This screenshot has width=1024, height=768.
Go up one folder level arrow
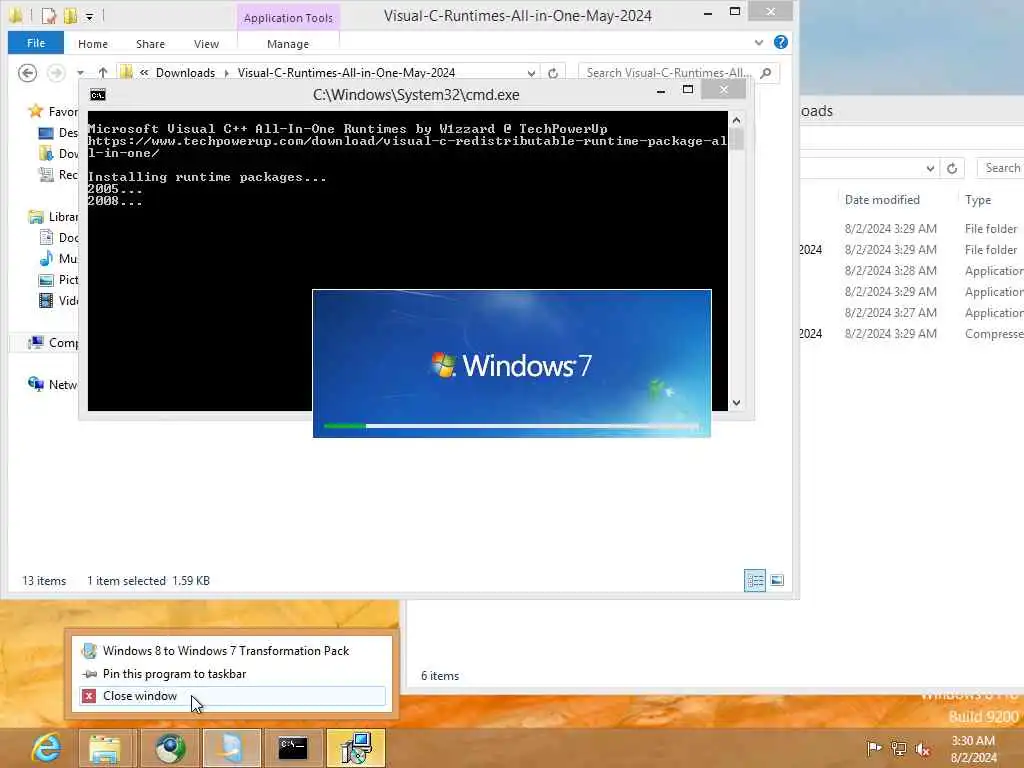point(103,72)
